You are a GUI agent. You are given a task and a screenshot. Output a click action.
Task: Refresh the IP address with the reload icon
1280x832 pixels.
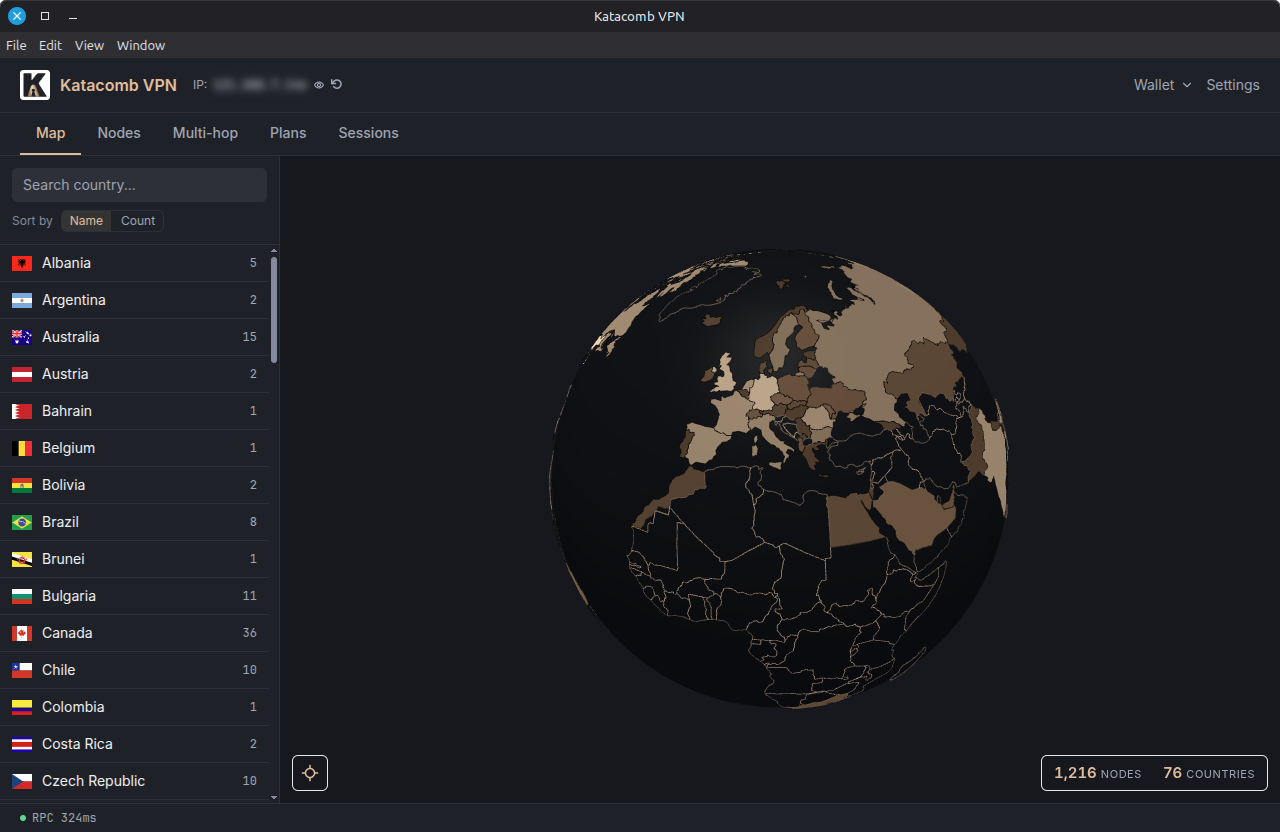pyautogui.click(x=337, y=85)
